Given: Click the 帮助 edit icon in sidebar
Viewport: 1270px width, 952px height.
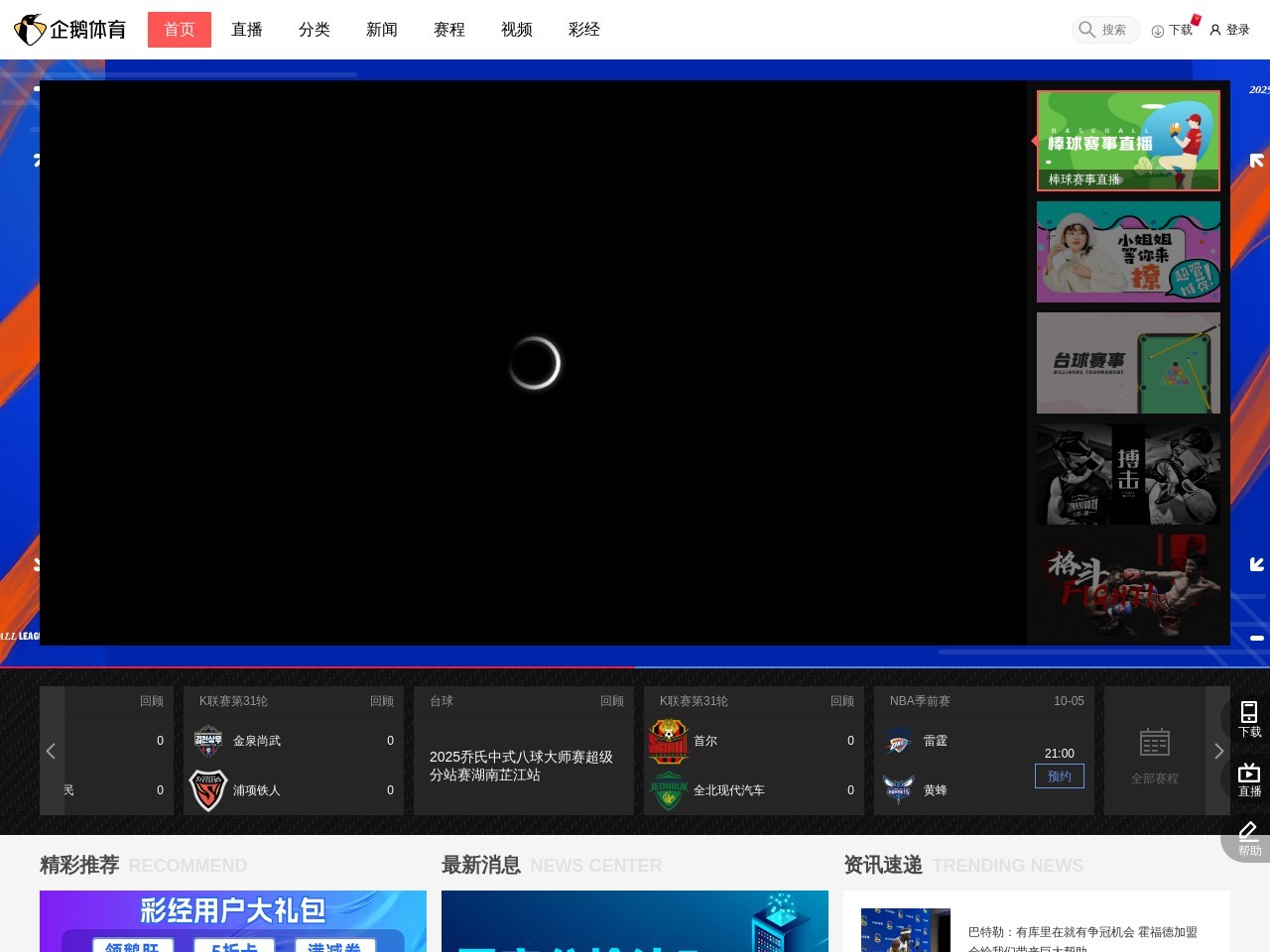Looking at the screenshot, I should click(x=1249, y=832).
